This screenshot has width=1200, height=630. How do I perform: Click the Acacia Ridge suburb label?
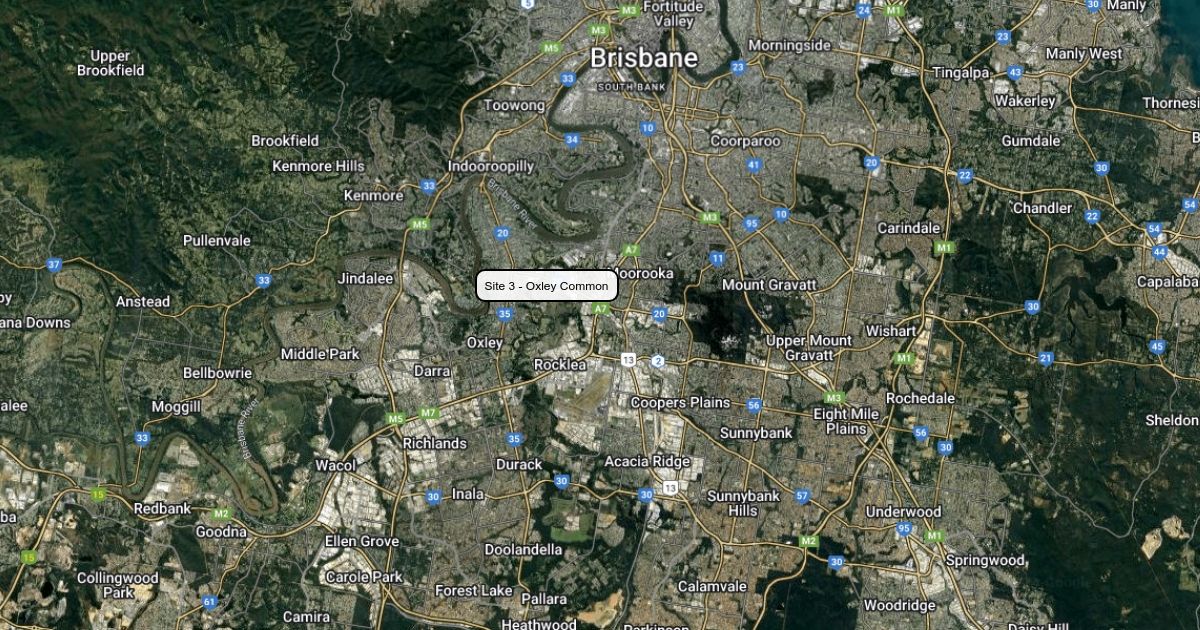[x=647, y=461]
